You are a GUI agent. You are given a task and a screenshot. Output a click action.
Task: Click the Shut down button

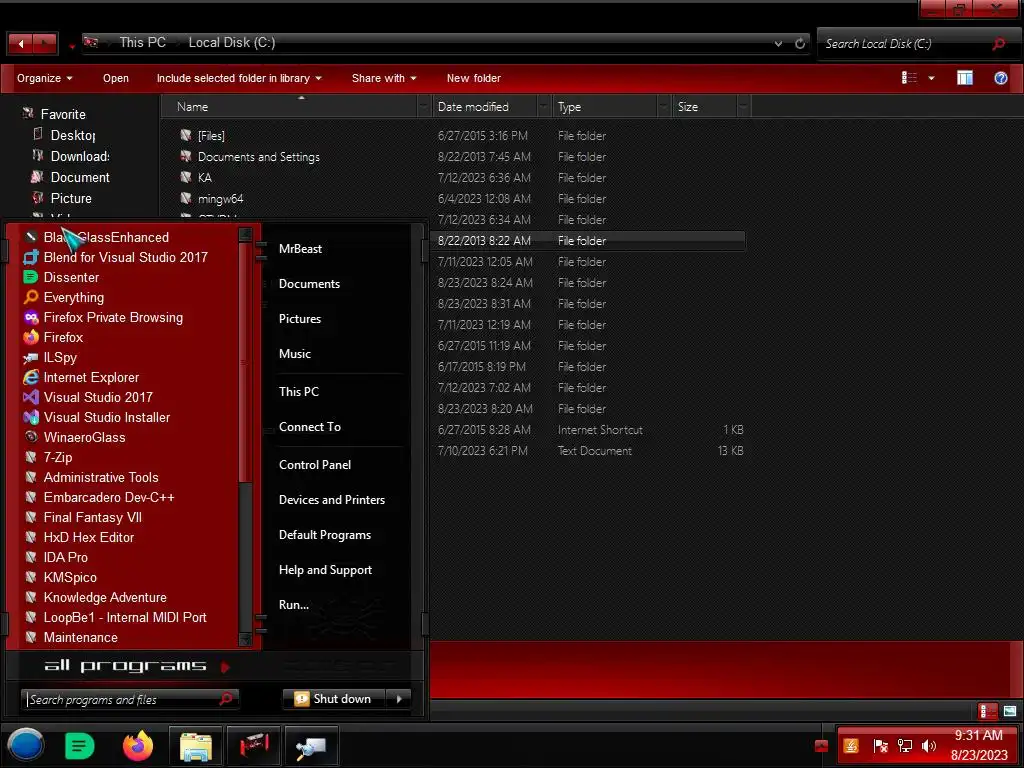(336, 699)
